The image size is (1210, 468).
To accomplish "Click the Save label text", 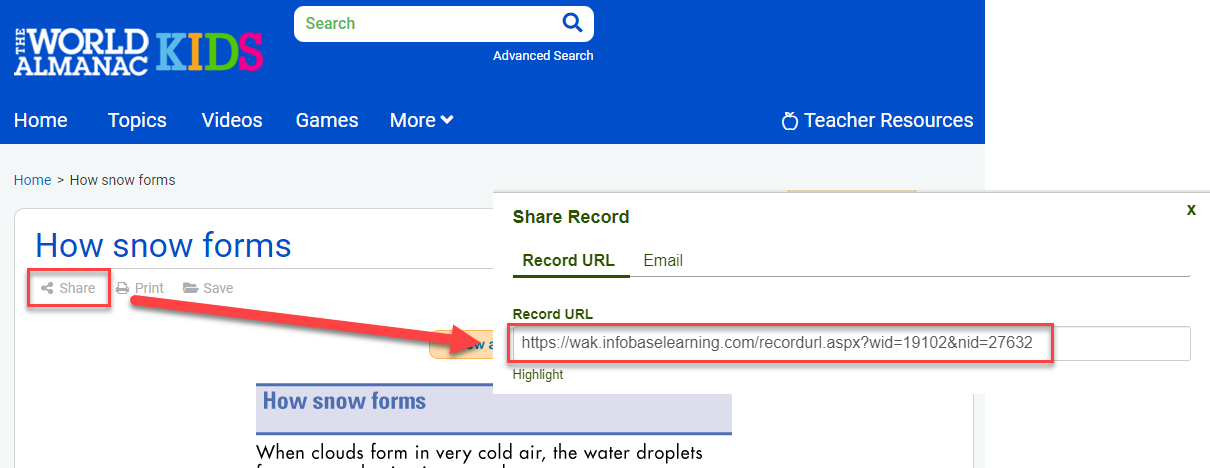I will (218, 288).
